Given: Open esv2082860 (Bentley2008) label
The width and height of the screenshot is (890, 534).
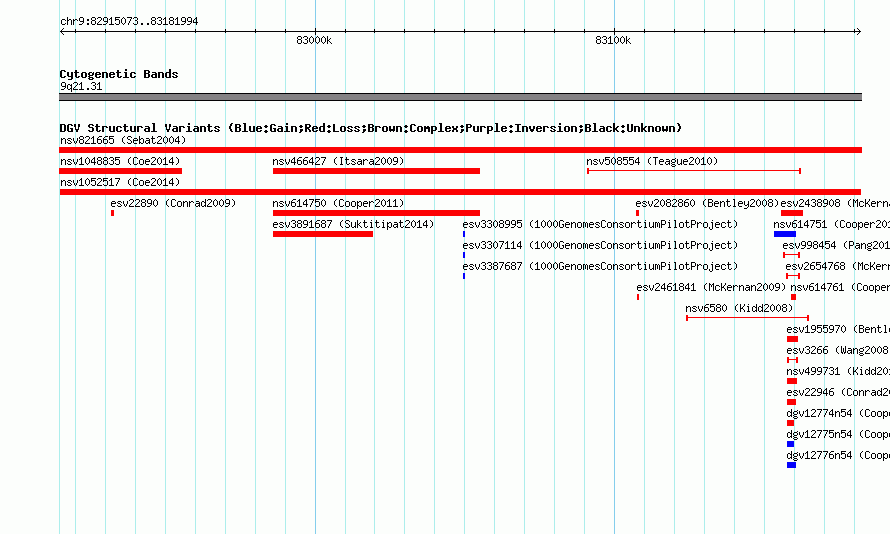Looking at the screenshot, I should [707, 203].
